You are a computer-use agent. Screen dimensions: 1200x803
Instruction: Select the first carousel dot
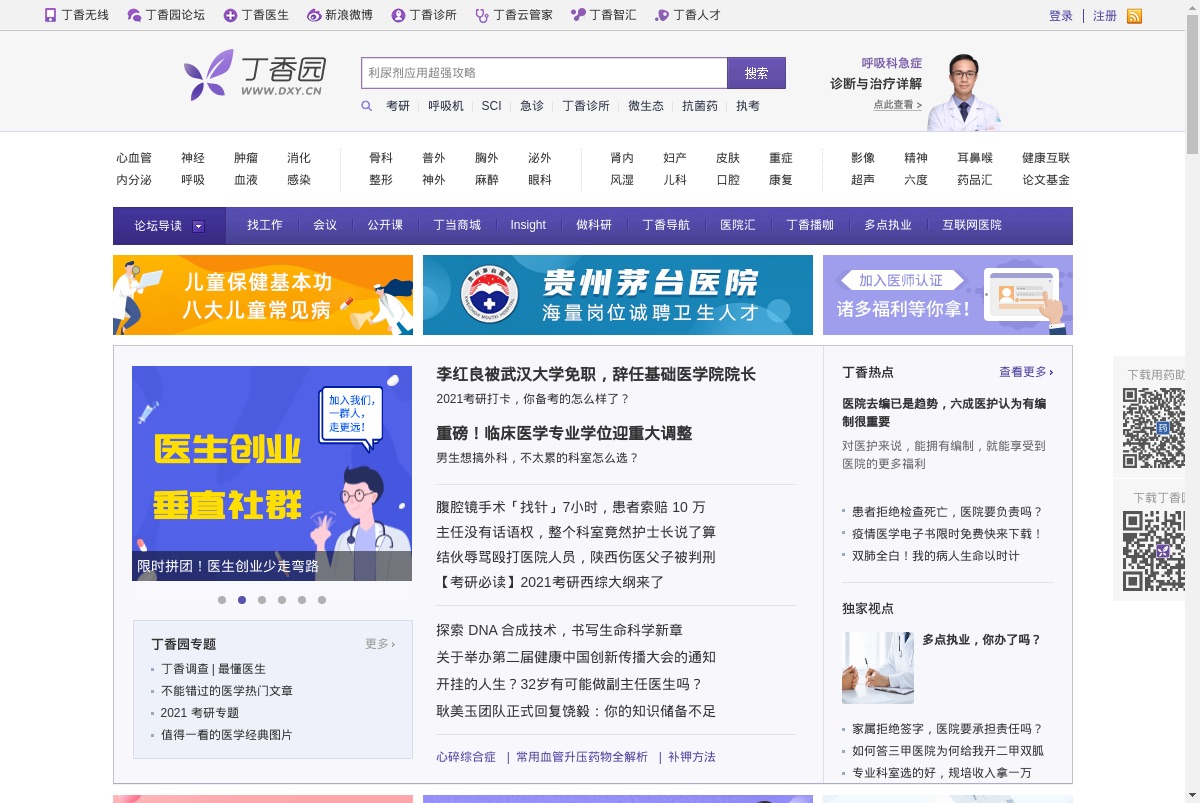pos(222,600)
